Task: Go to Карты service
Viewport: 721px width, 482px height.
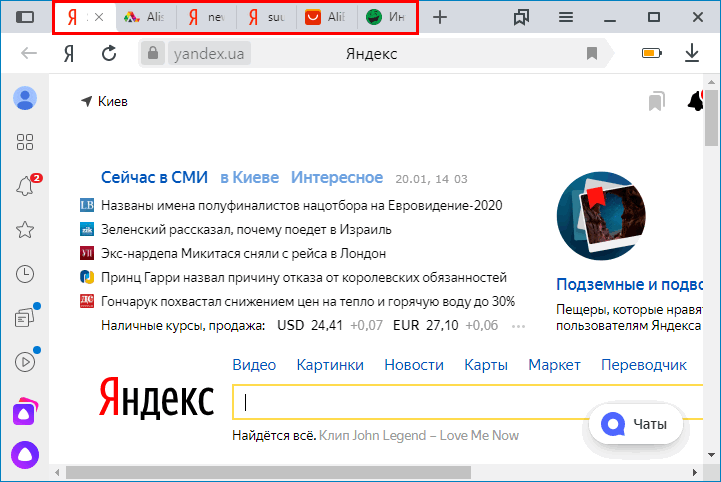Action: pyautogui.click(x=486, y=365)
